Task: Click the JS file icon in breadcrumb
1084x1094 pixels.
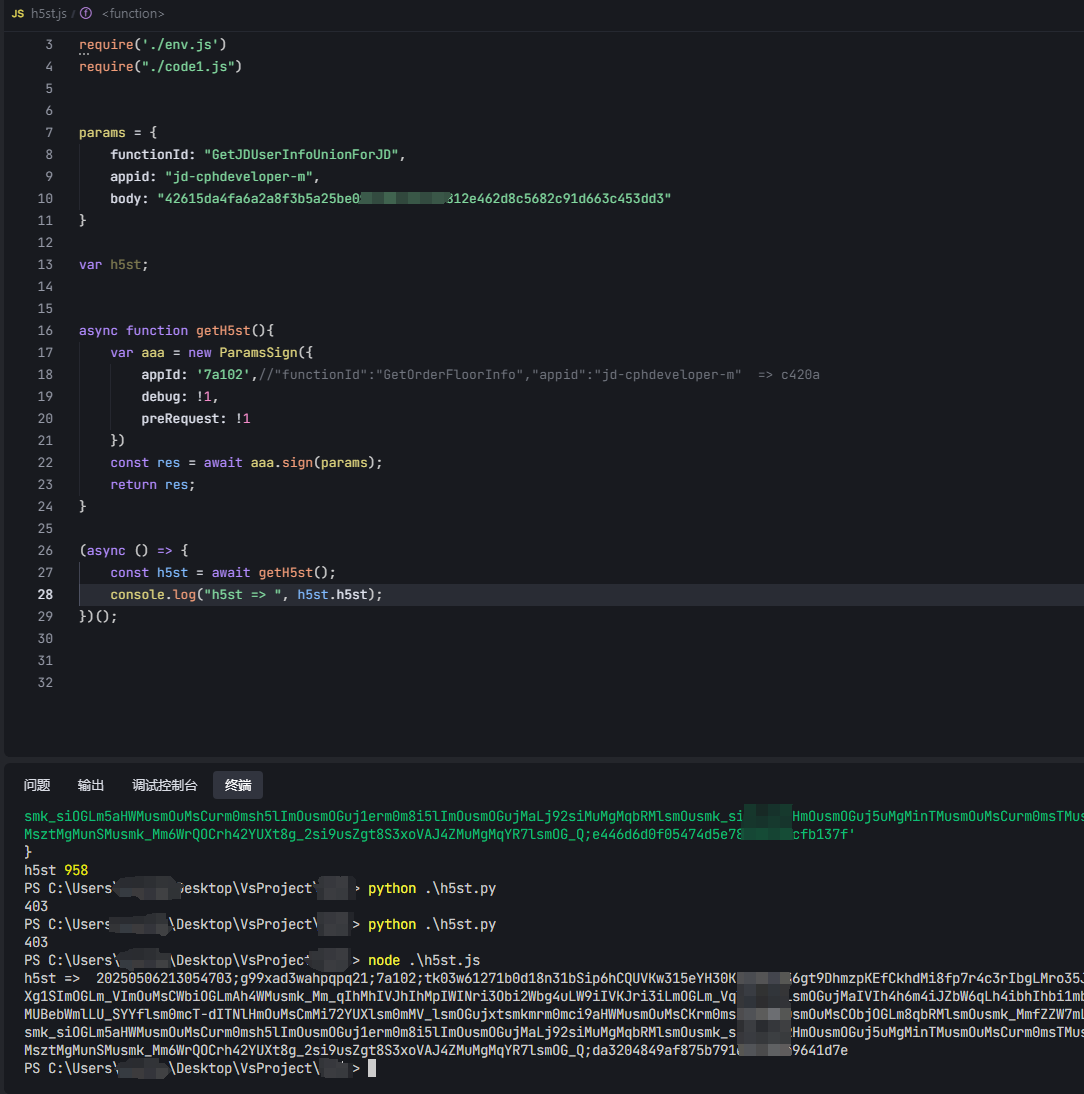Action: coord(18,14)
